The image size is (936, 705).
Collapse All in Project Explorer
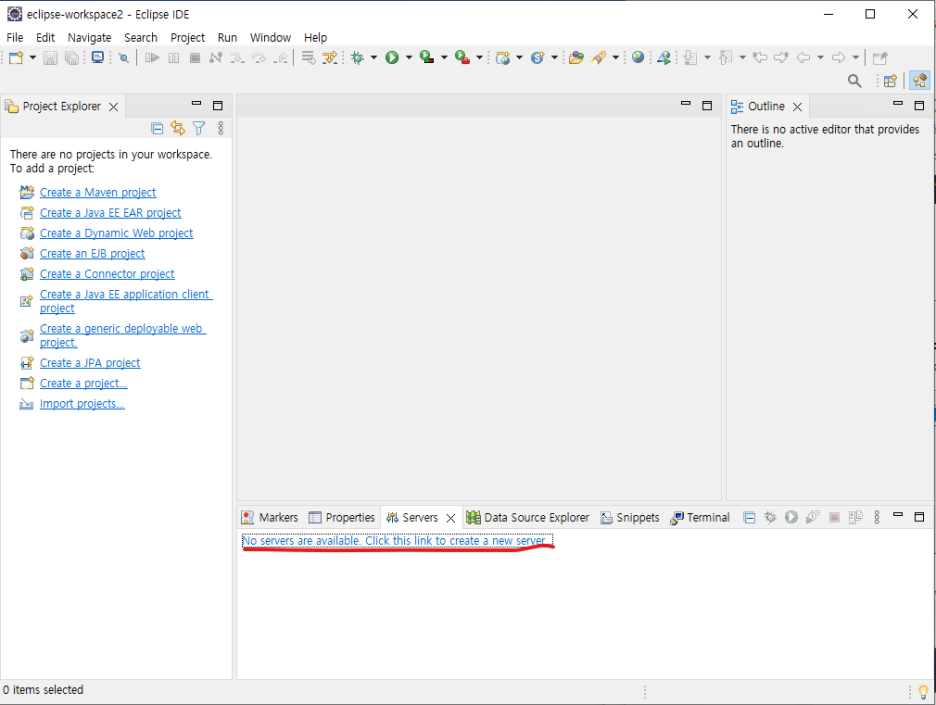tap(157, 128)
